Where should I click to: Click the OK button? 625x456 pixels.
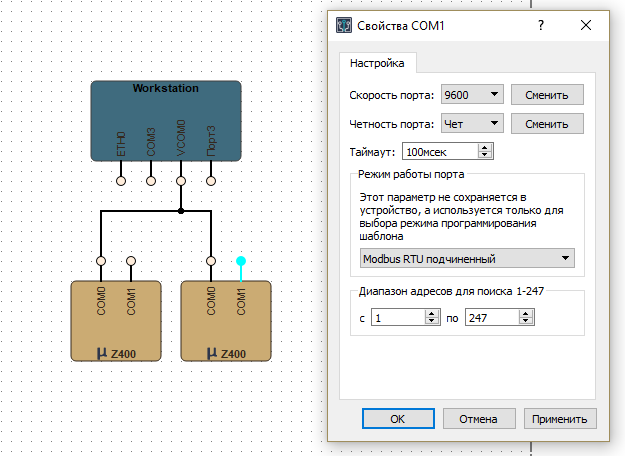click(x=397, y=418)
